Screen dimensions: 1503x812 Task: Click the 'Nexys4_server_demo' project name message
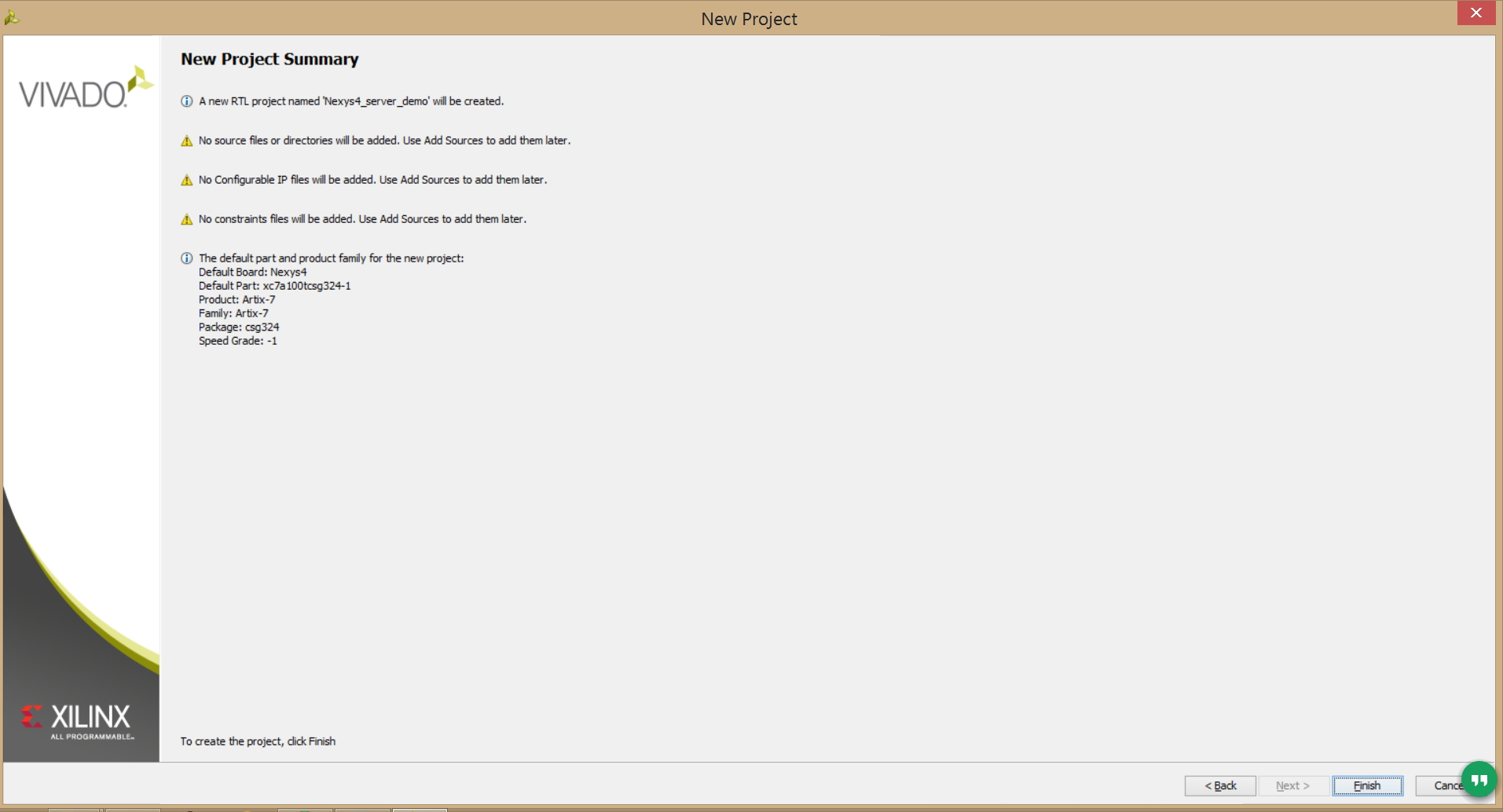click(x=351, y=101)
